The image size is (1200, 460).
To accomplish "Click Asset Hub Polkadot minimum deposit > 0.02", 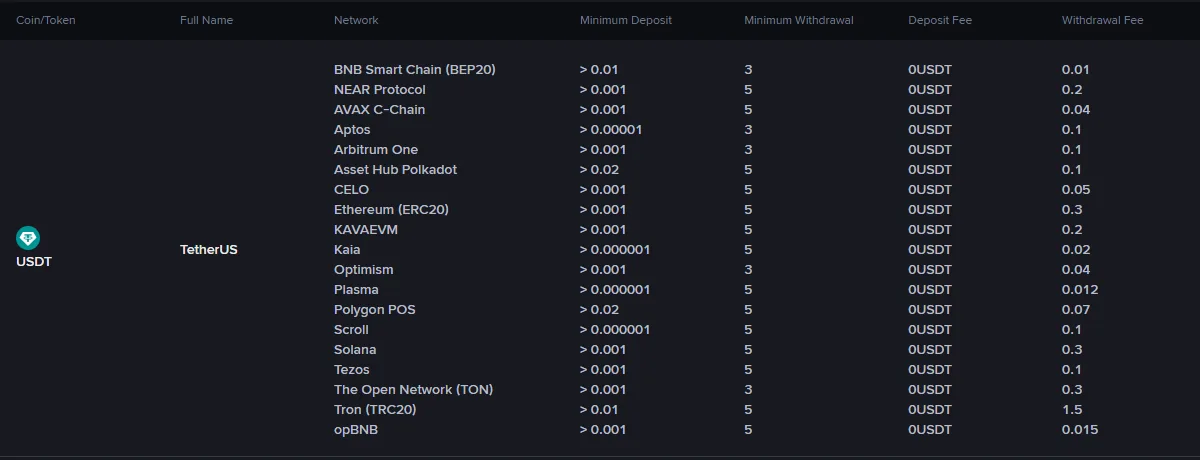I will coord(599,170).
